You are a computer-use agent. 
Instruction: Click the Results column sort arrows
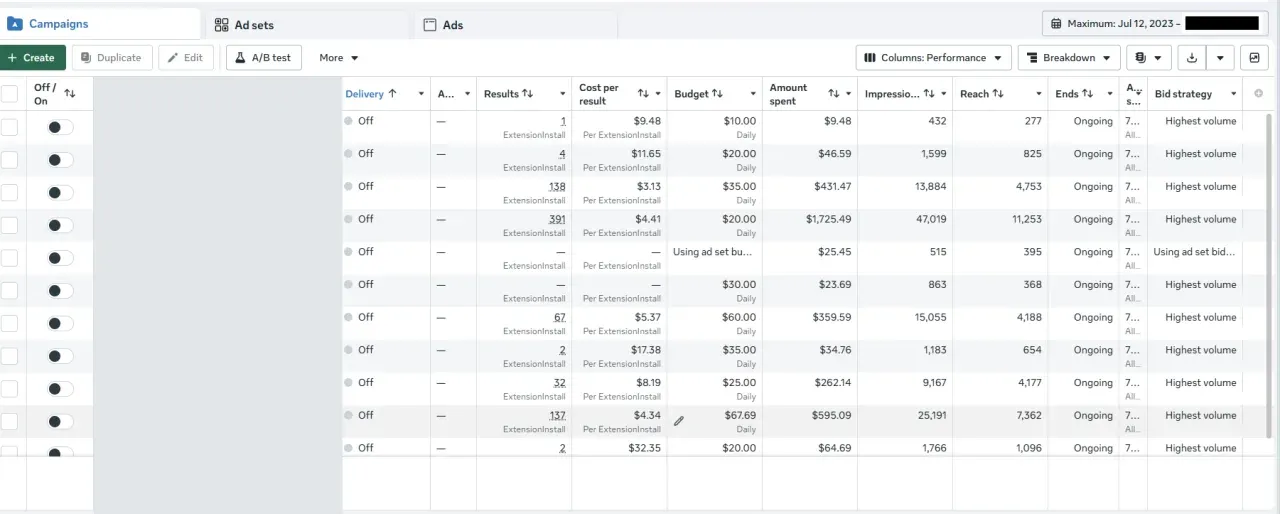click(x=528, y=94)
